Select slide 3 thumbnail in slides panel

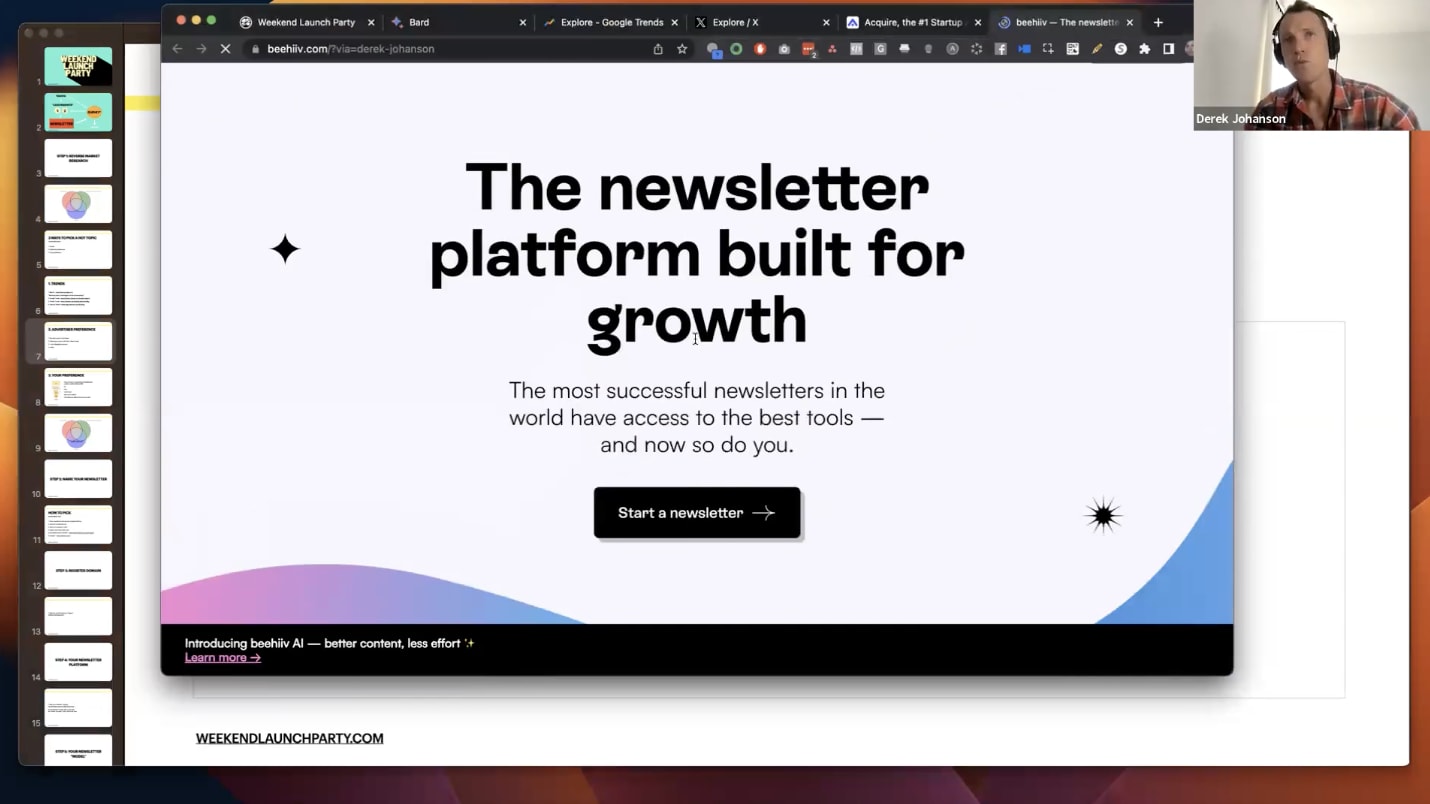[x=78, y=158]
